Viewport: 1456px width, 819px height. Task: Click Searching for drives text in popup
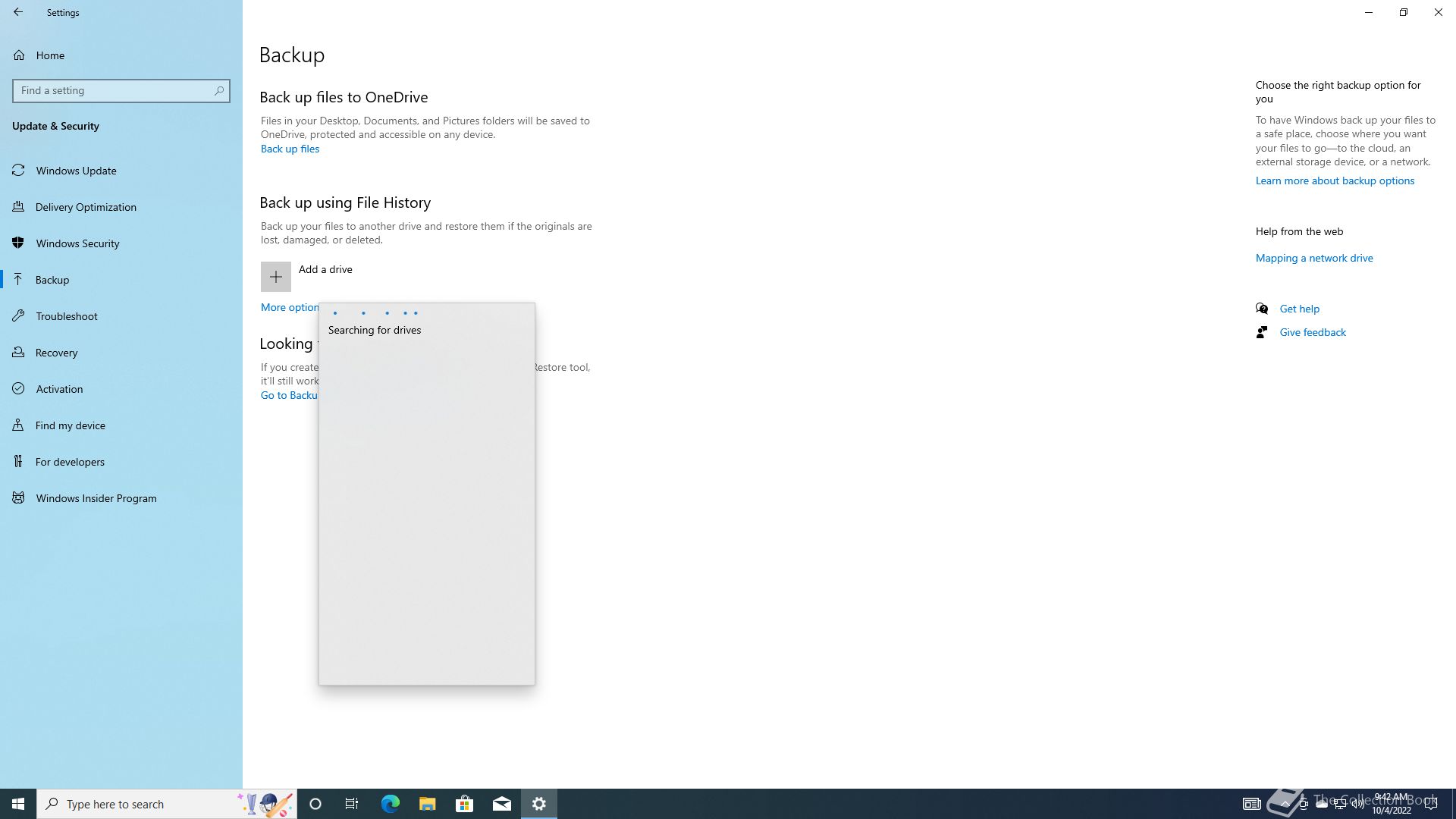coord(375,330)
